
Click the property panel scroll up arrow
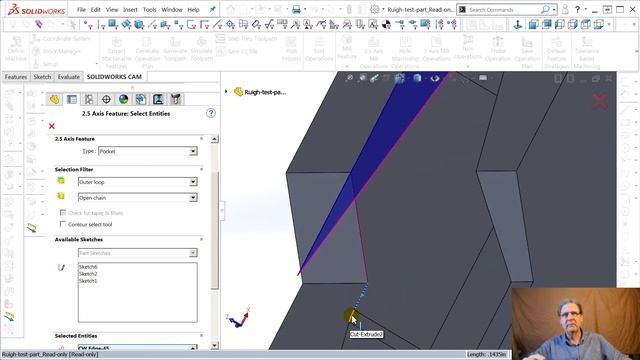pyautogui.click(x=215, y=139)
